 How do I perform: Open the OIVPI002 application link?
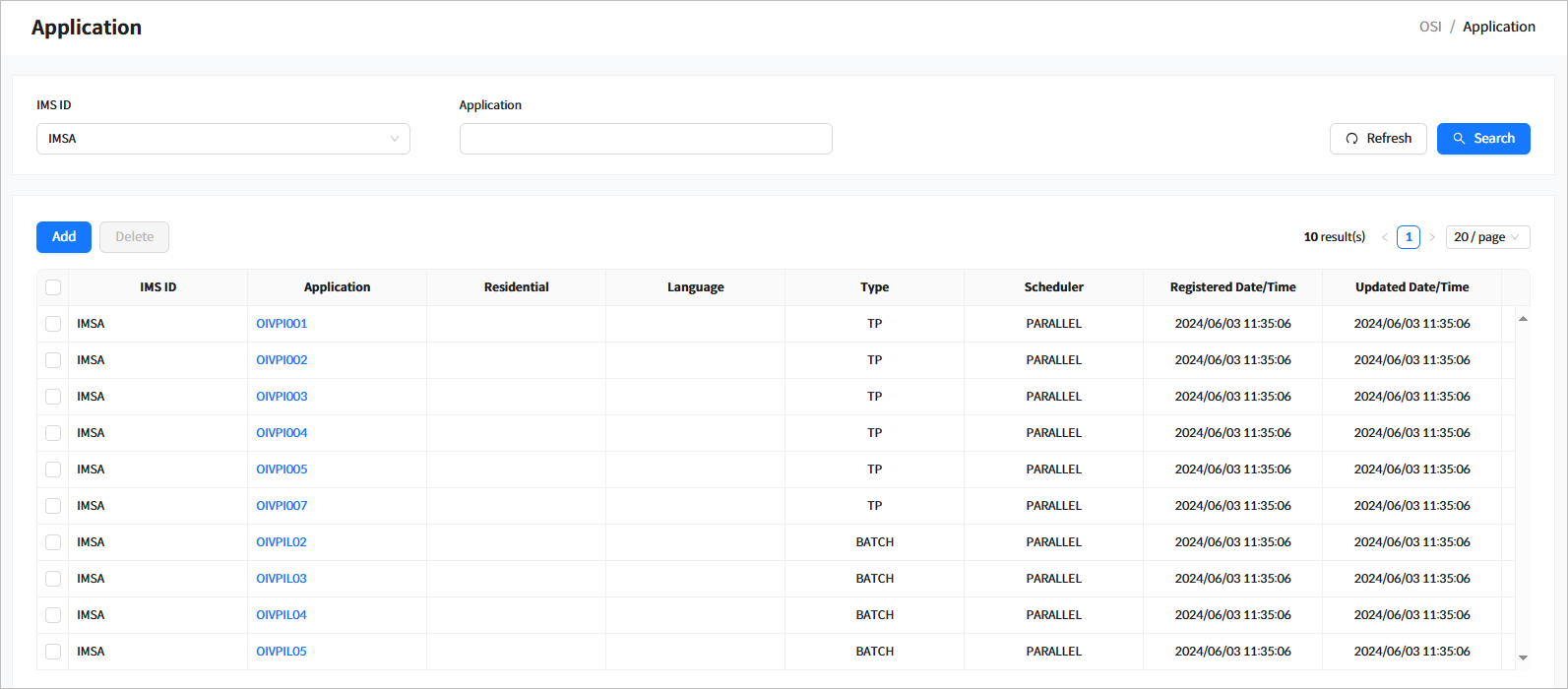click(x=282, y=360)
